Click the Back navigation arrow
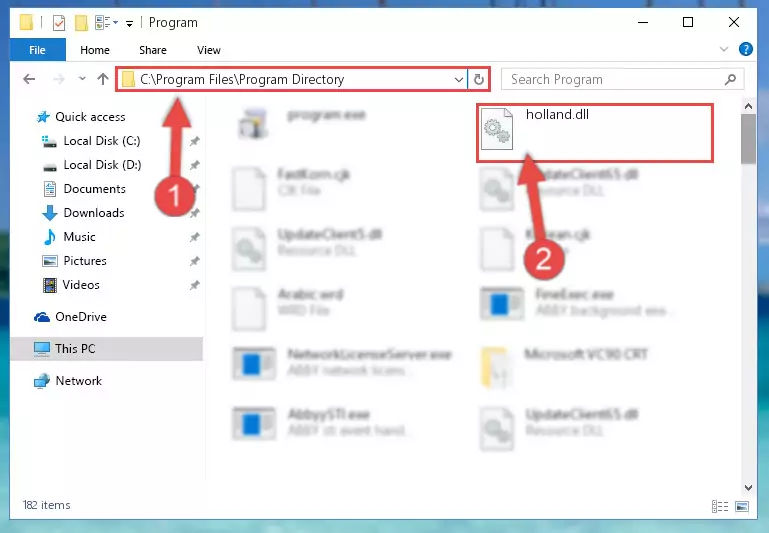The width and height of the screenshot is (769, 533). 29,79
